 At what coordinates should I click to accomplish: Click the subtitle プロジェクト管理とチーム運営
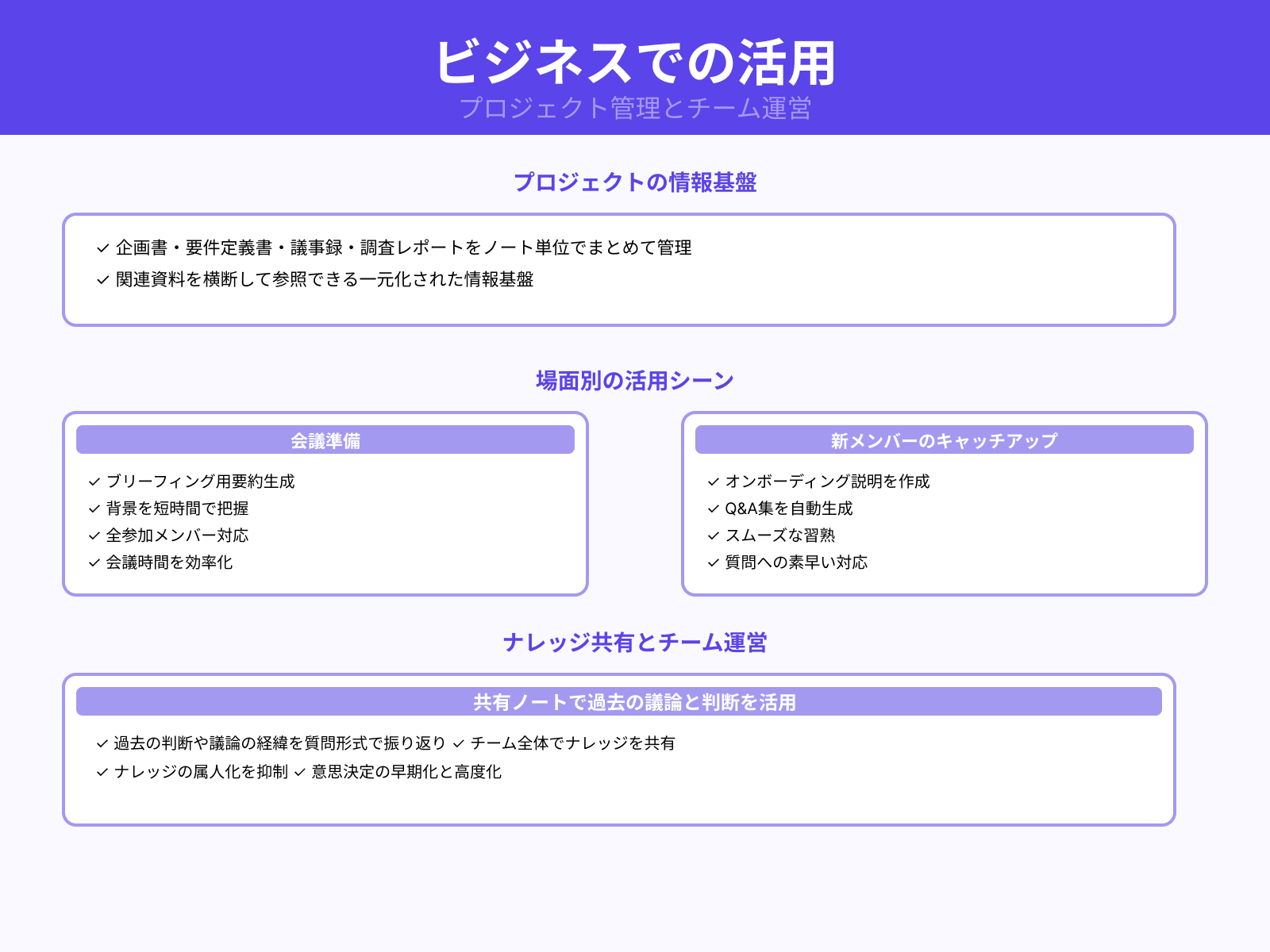[635, 107]
